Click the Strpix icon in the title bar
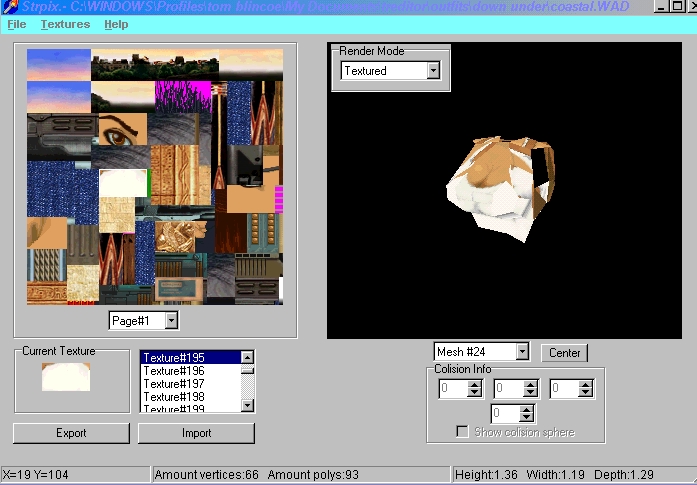697x485 pixels. pyautogui.click(x=9, y=7)
